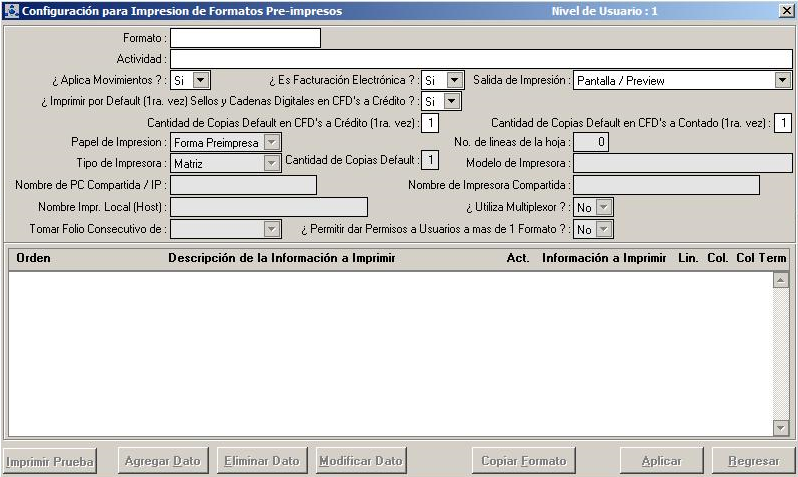The width and height of the screenshot is (798, 477).
Task: Click the Regresar button
Action: (x=753, y=461)
